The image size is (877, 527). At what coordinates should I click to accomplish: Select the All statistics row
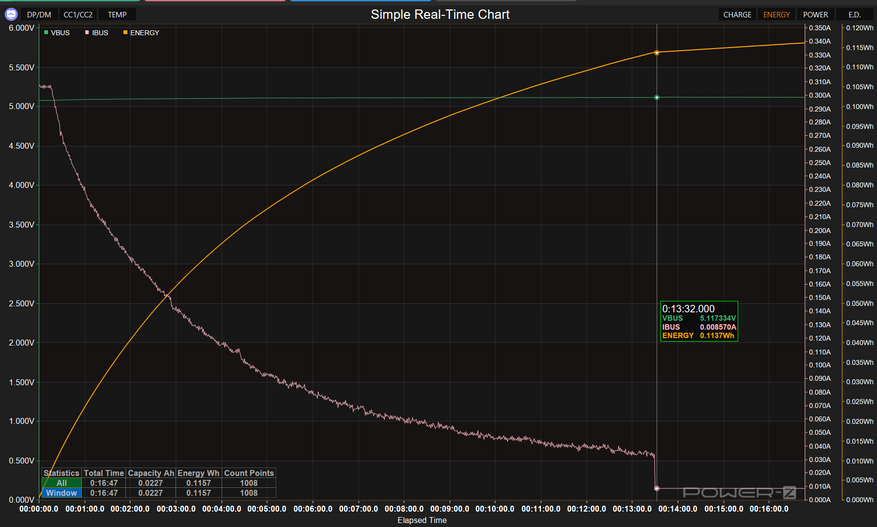[61, 483]
